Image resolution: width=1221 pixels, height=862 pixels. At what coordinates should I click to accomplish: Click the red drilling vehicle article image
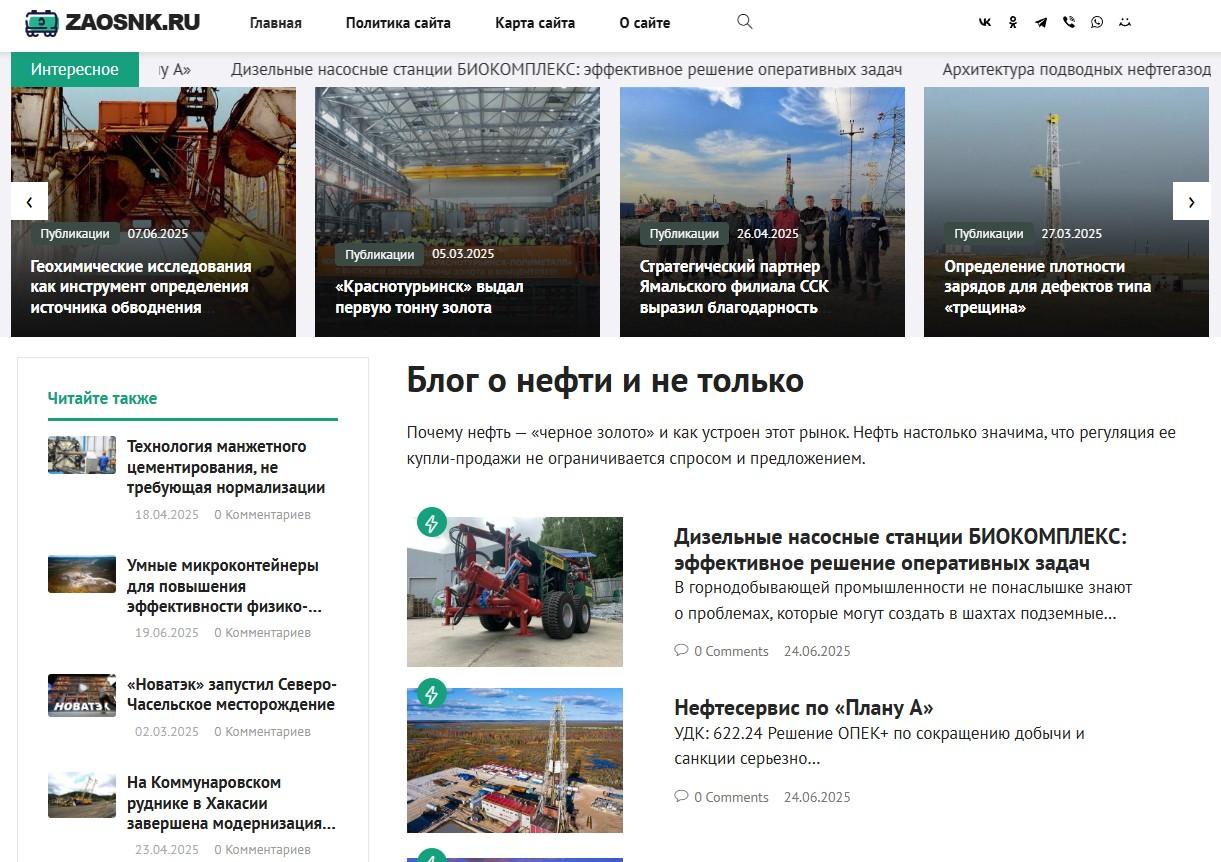[515, 592]
